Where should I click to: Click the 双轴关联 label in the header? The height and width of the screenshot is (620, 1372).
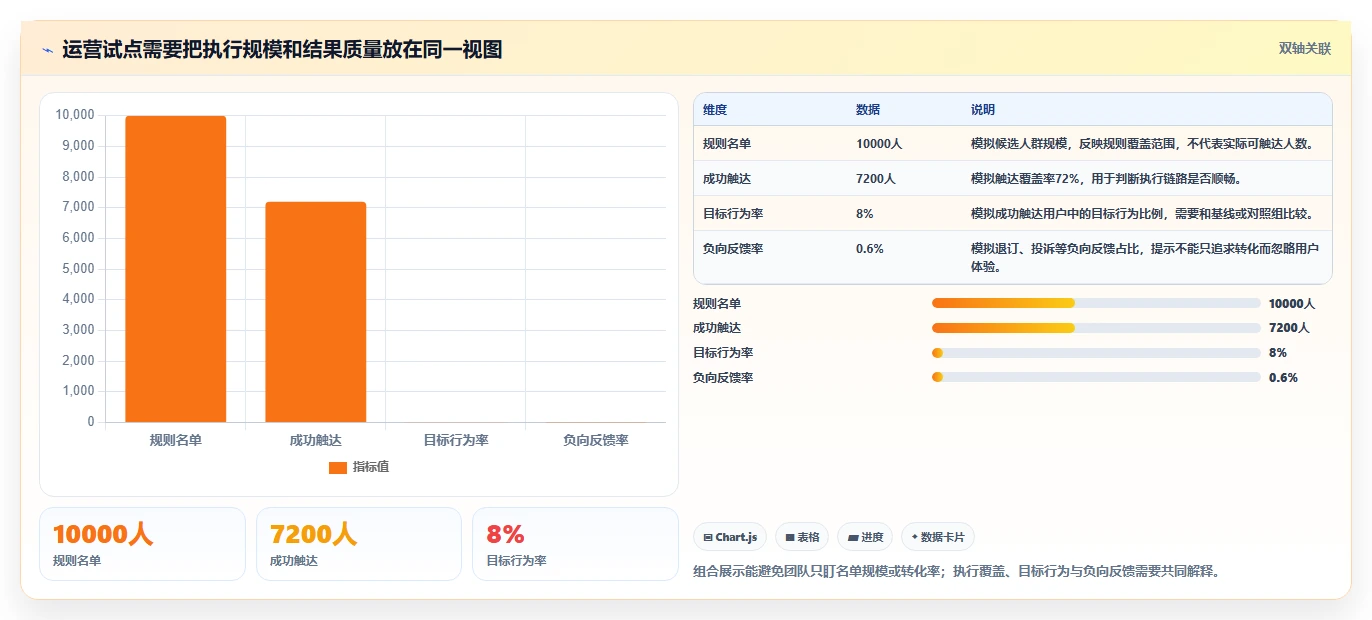[x=1305, y=49]
